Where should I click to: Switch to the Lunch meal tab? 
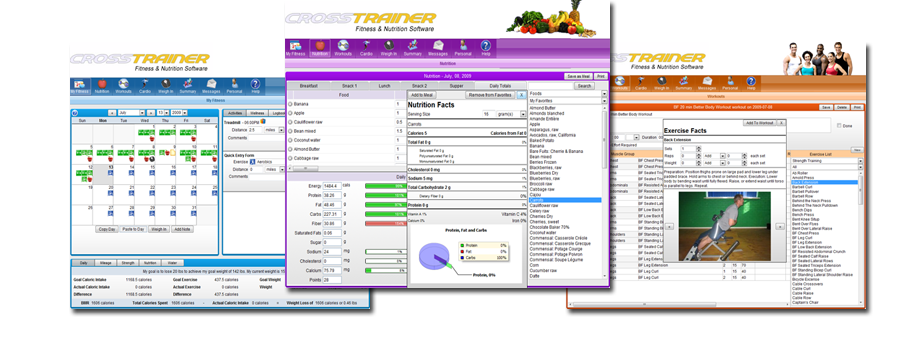pos(384,86)
